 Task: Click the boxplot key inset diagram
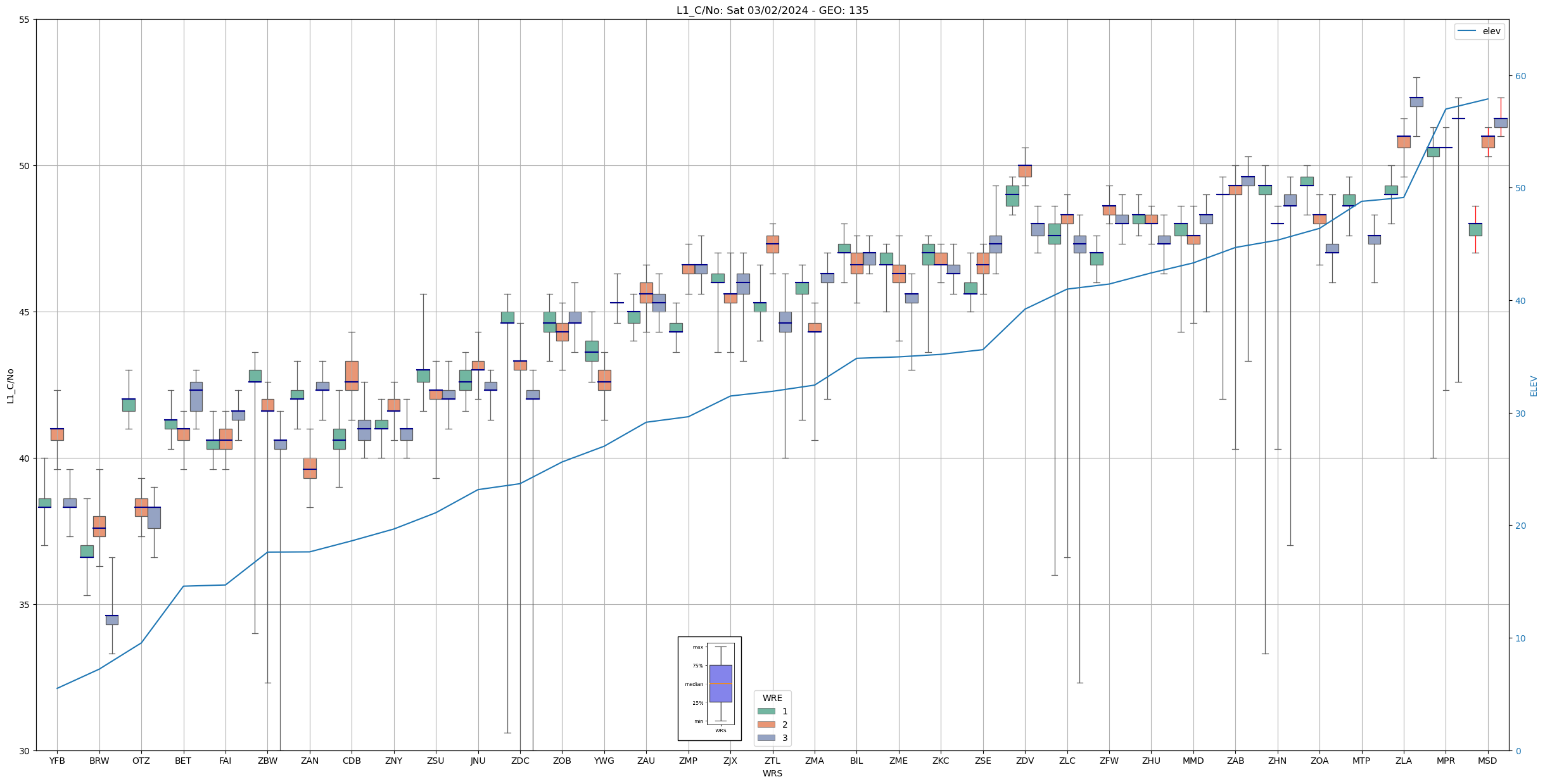(x=709, y=688)
